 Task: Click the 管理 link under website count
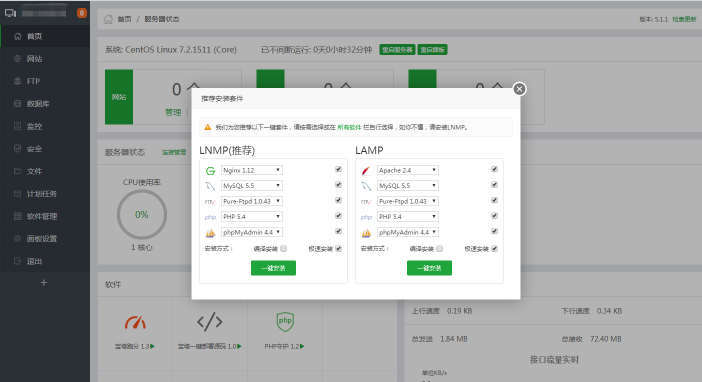173,112
